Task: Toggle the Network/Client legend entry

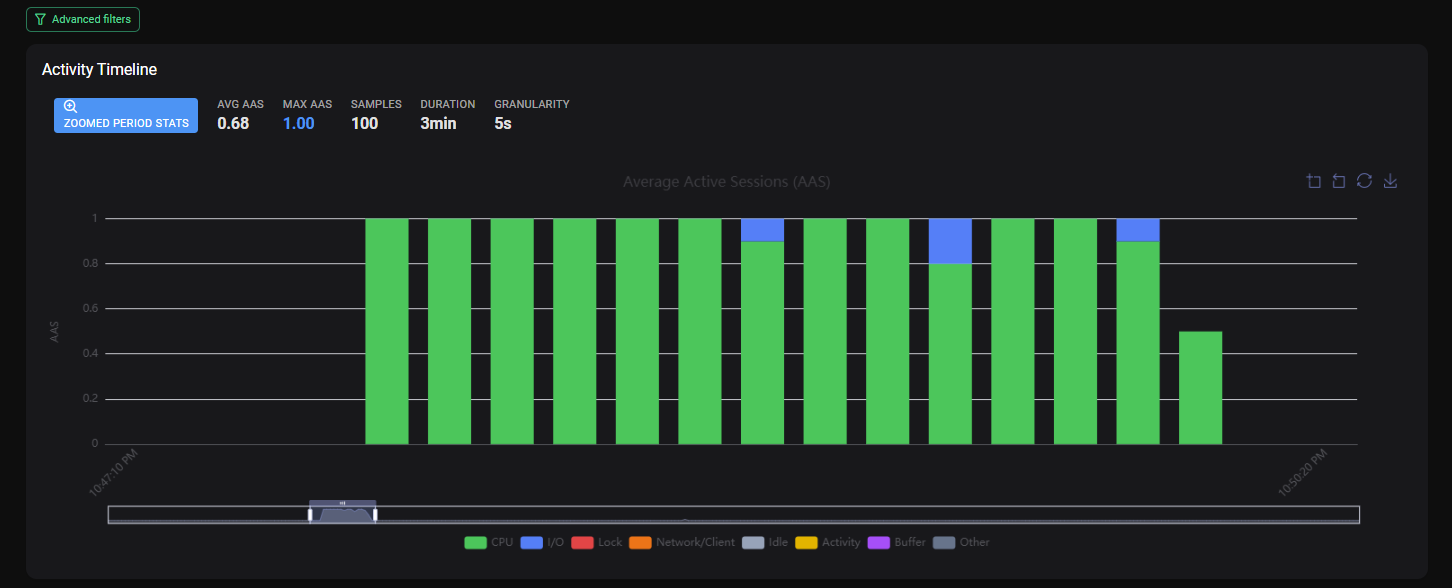Action: point(682,542)
